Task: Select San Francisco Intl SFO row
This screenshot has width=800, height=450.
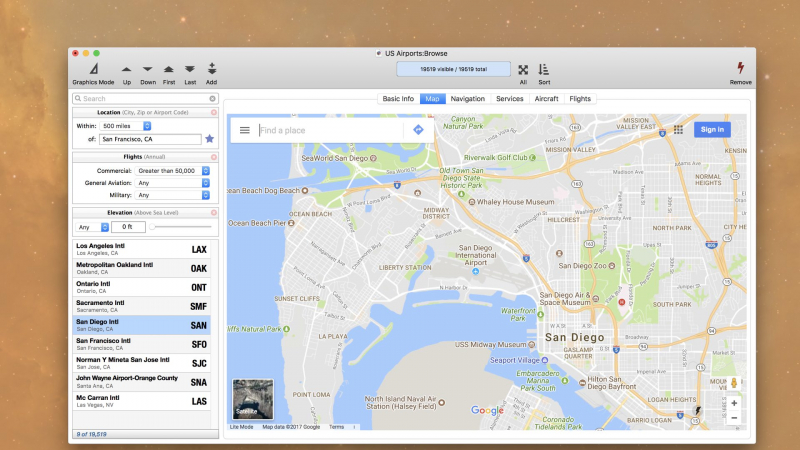Action: [x=142, y=344]
